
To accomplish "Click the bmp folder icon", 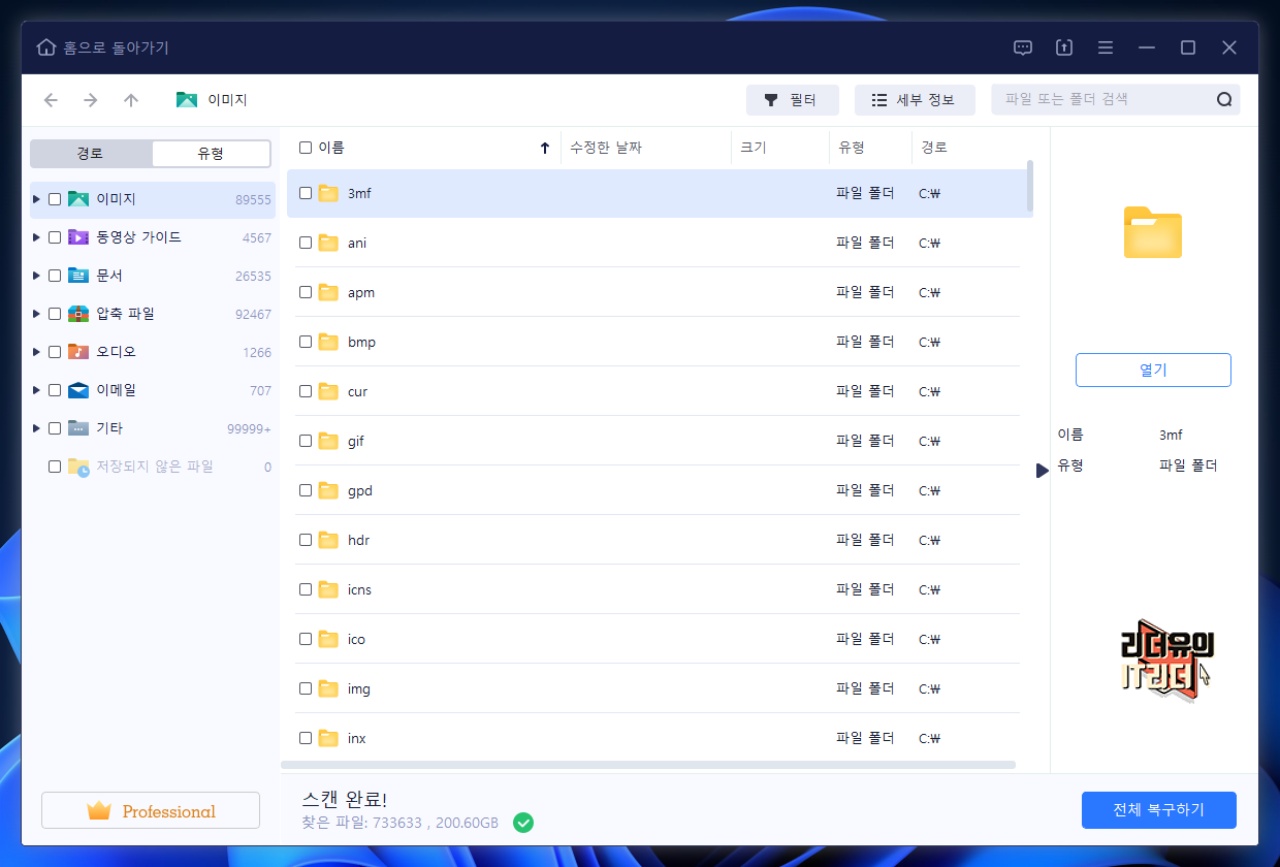I will tap(328, 342).
